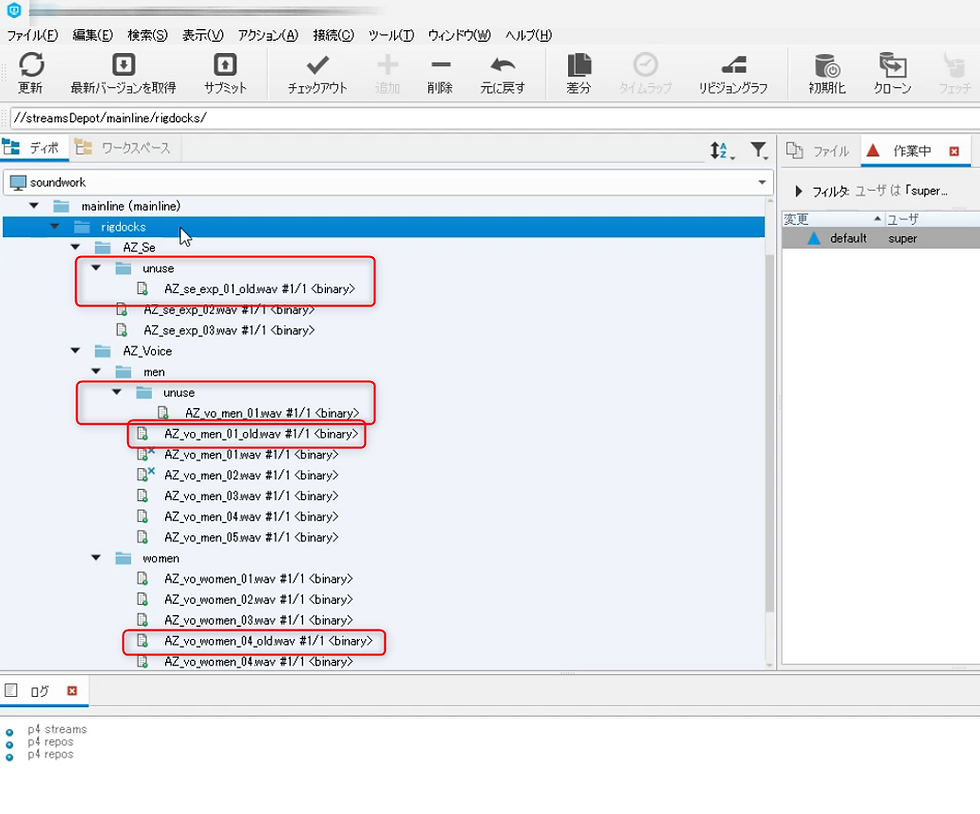Select file AZ_vo_men_01_old.wav
Screen dimensions: 980x814
pyautogui.click(x=261, y=434)
